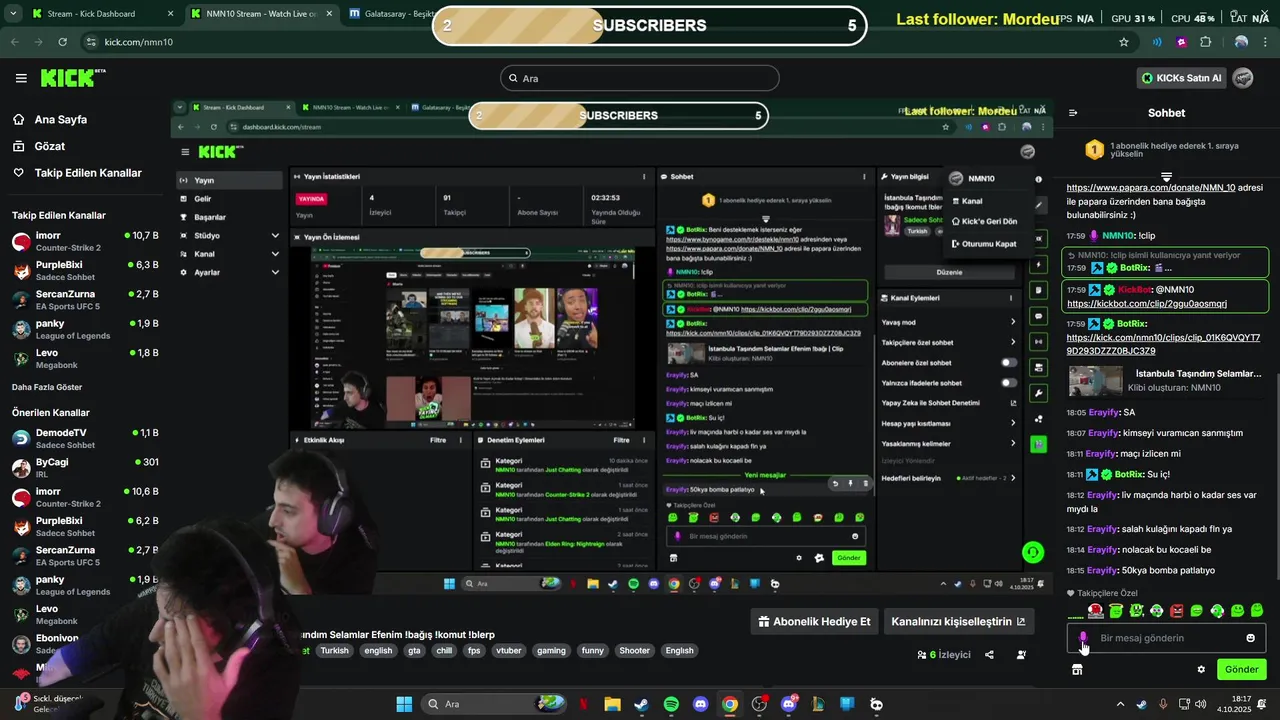Click the Windows Start button
This screenshot has height=720, width=1280.
[404, 704]
